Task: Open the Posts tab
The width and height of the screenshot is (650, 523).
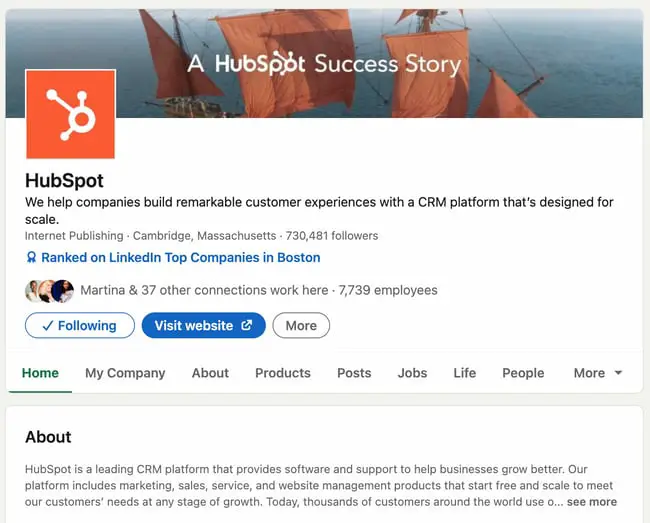Action: 354,373
